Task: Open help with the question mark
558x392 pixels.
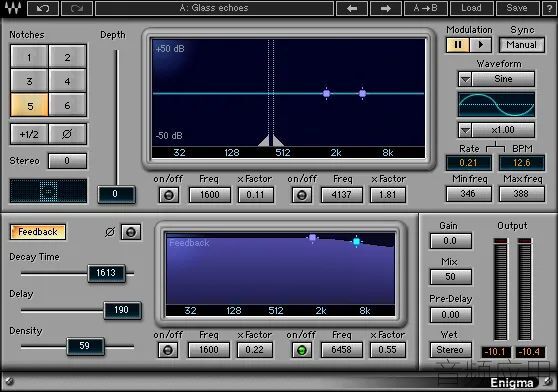Action: click(x=550, y=8)
